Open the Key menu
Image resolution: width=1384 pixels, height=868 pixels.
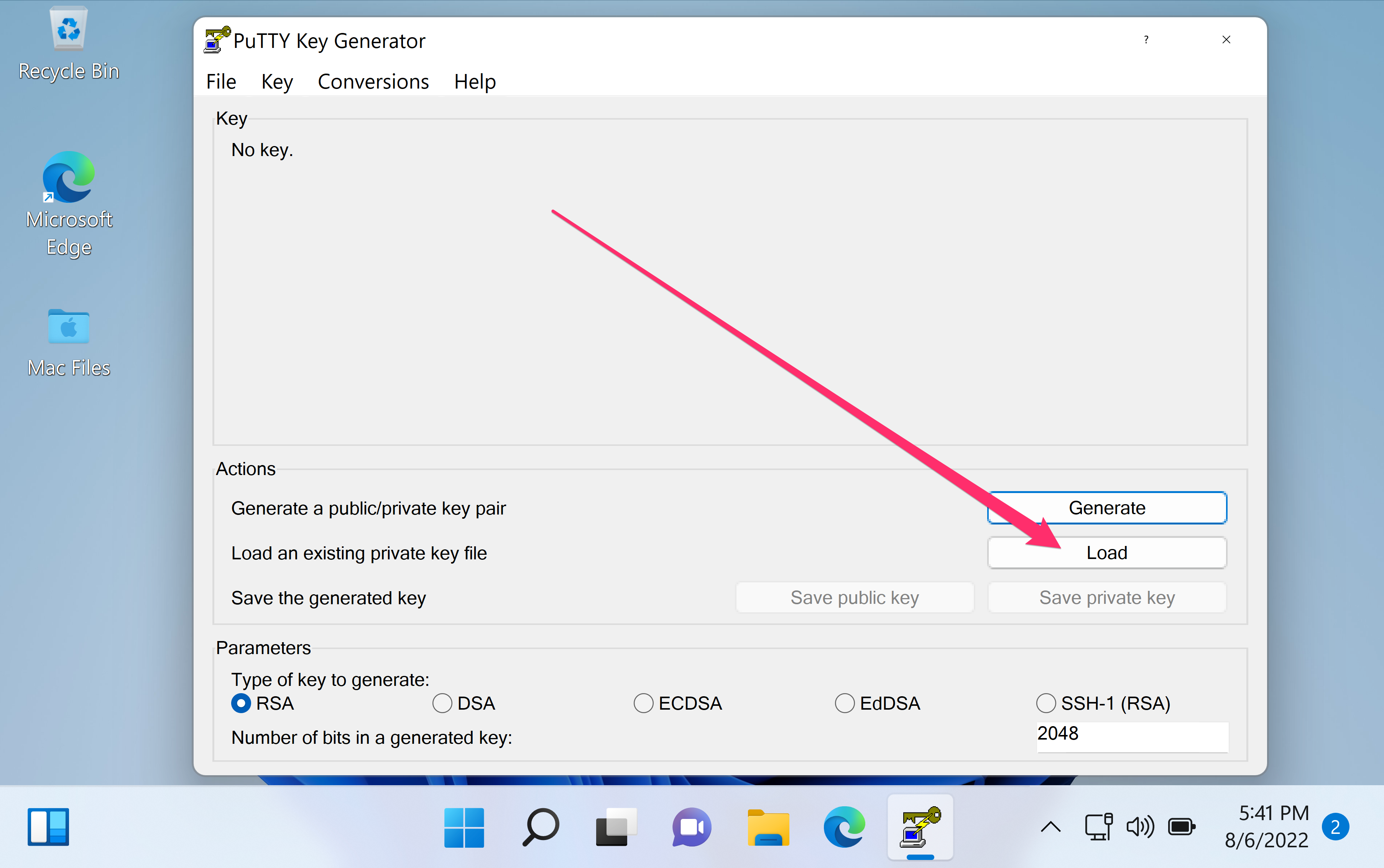277,82
